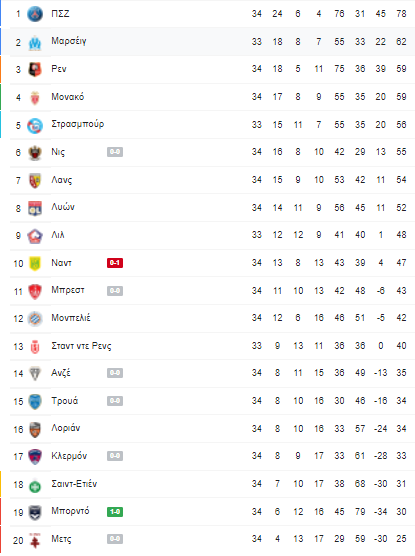Open the Μονπελιέ team name link
Viewport: 415px width, 556px height.
[71, 318]
